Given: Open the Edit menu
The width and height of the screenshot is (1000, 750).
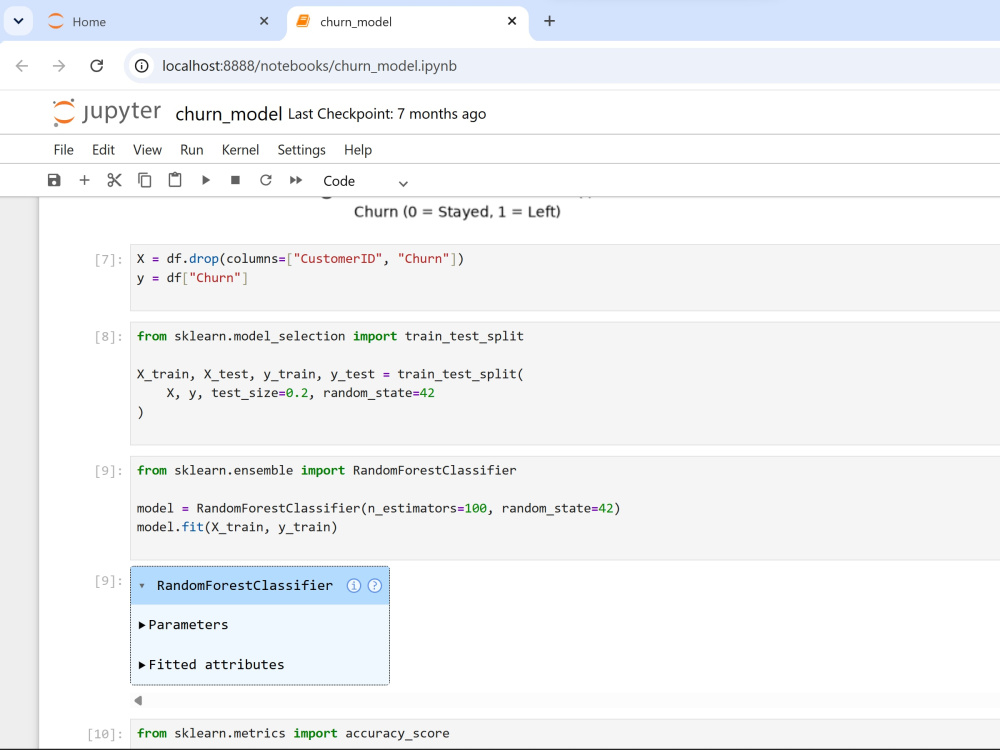Looking at the screenshot, I should click(x=103, y=150).
